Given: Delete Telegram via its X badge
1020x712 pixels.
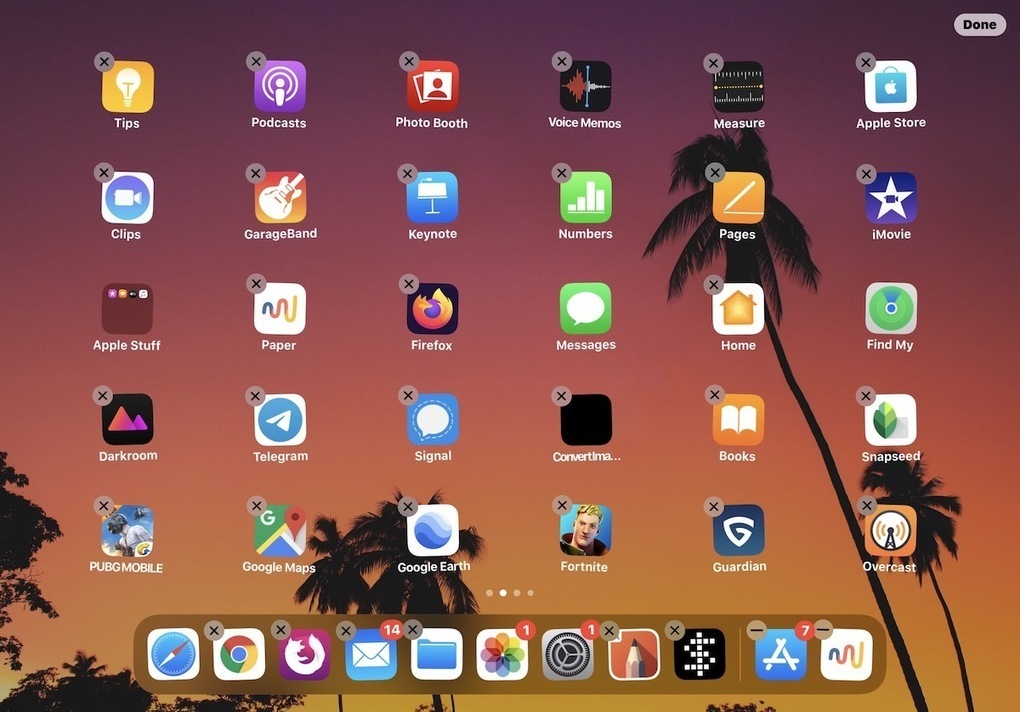Looking at the screenshot, I should click(x=255, y=395).
